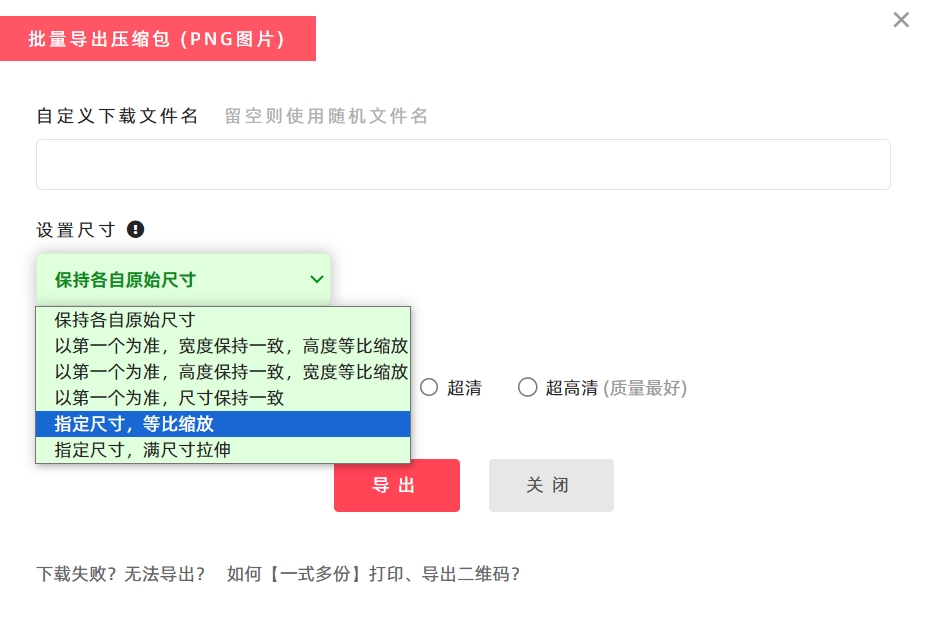Viewport: 926px width, 641px height.
Task: Click the gray 关闭 button
Action: point(551,486)
